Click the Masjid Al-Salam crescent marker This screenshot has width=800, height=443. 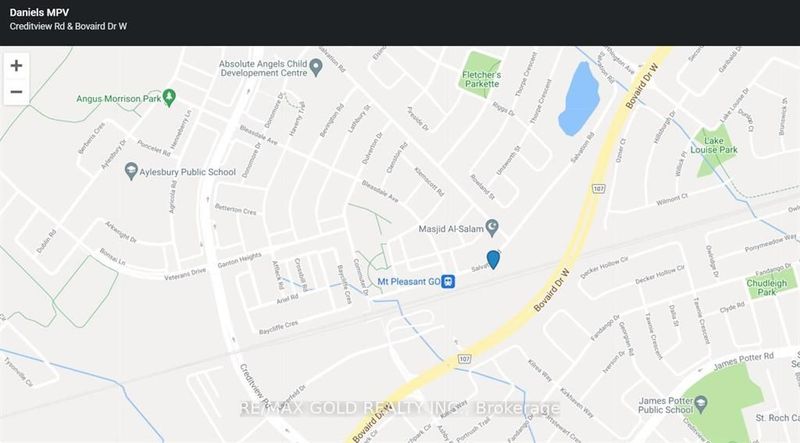pyautogui.click(x=492, y=228)
